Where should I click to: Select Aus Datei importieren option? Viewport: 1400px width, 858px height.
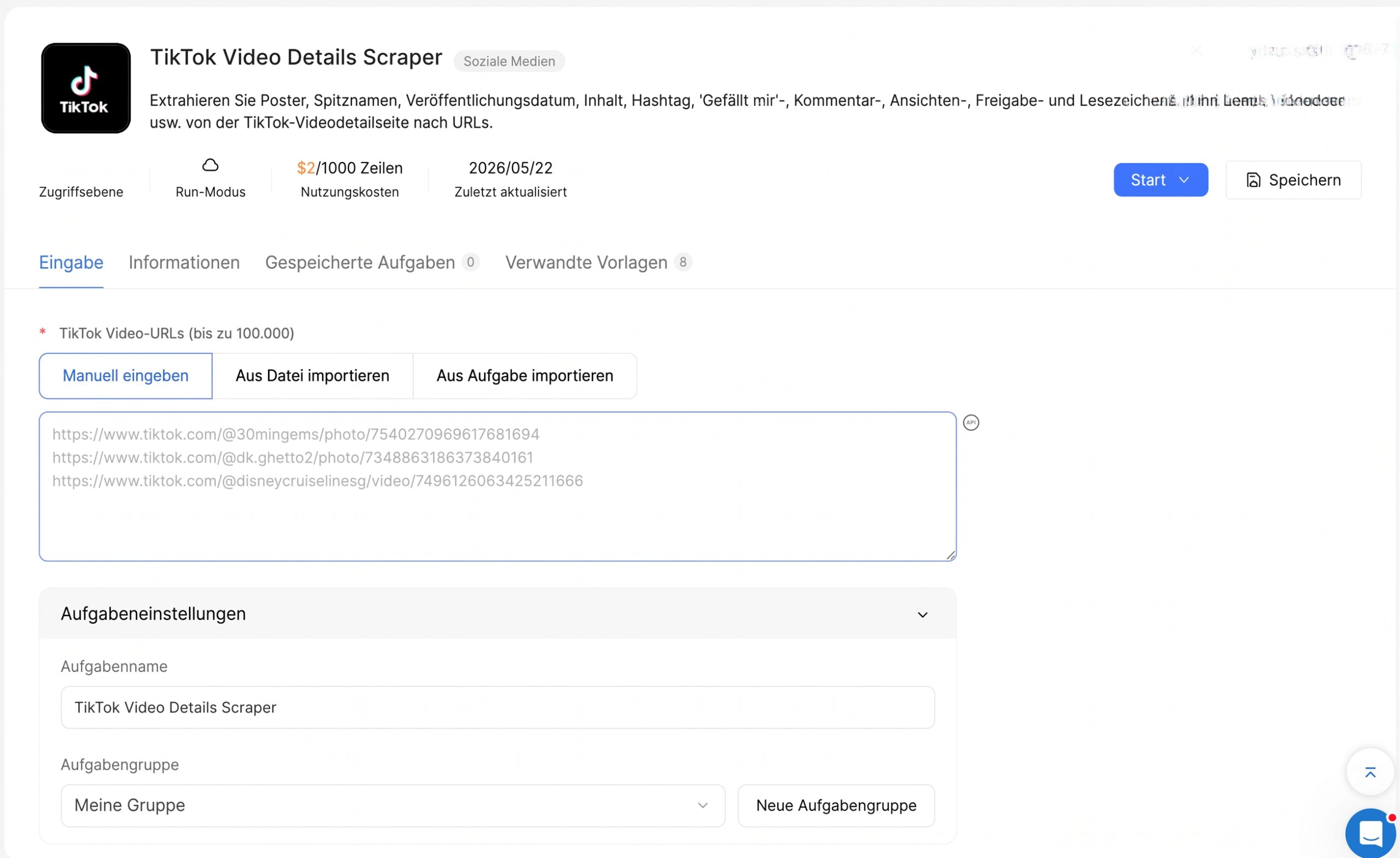(x=312, y=376)
